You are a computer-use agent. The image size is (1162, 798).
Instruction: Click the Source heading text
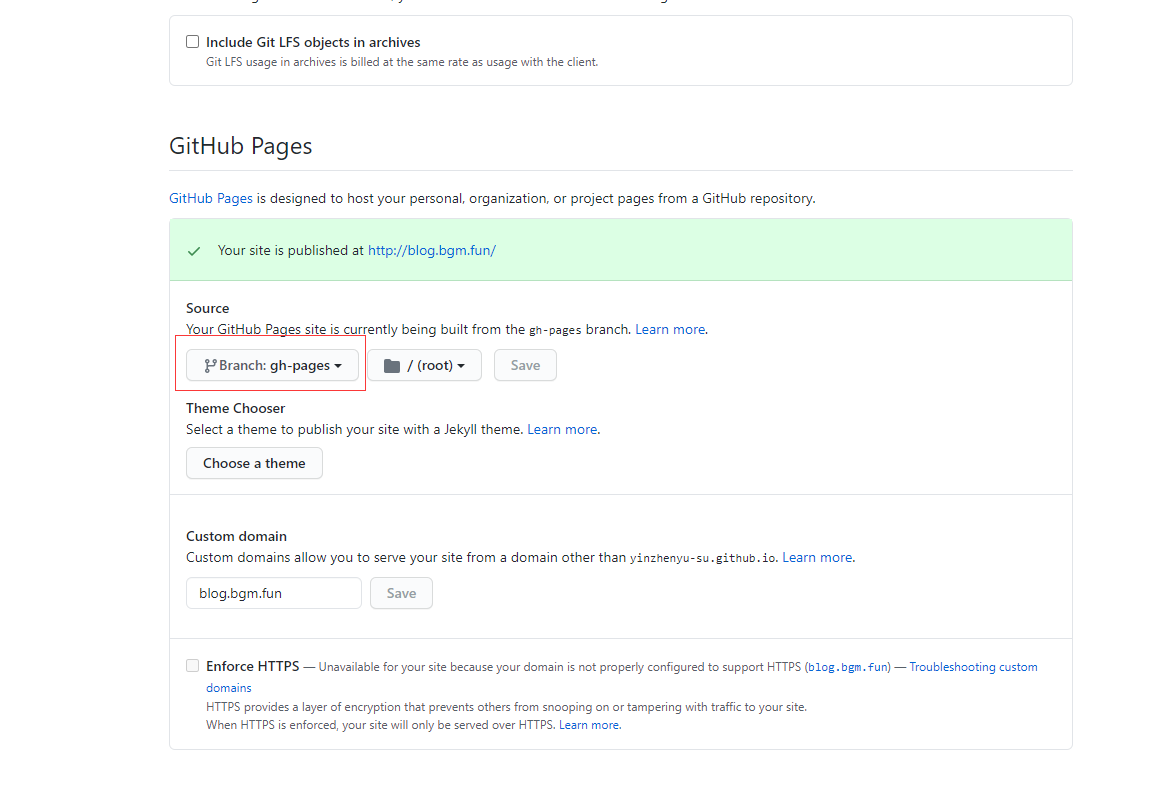click(x=208, y=308)
